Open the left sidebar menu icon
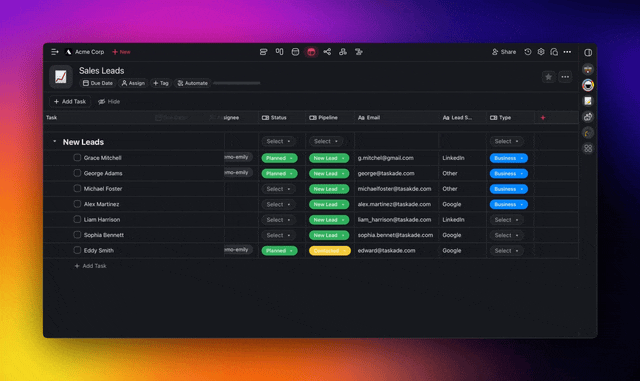Screen dimensions: 640x381 point(55,52)
